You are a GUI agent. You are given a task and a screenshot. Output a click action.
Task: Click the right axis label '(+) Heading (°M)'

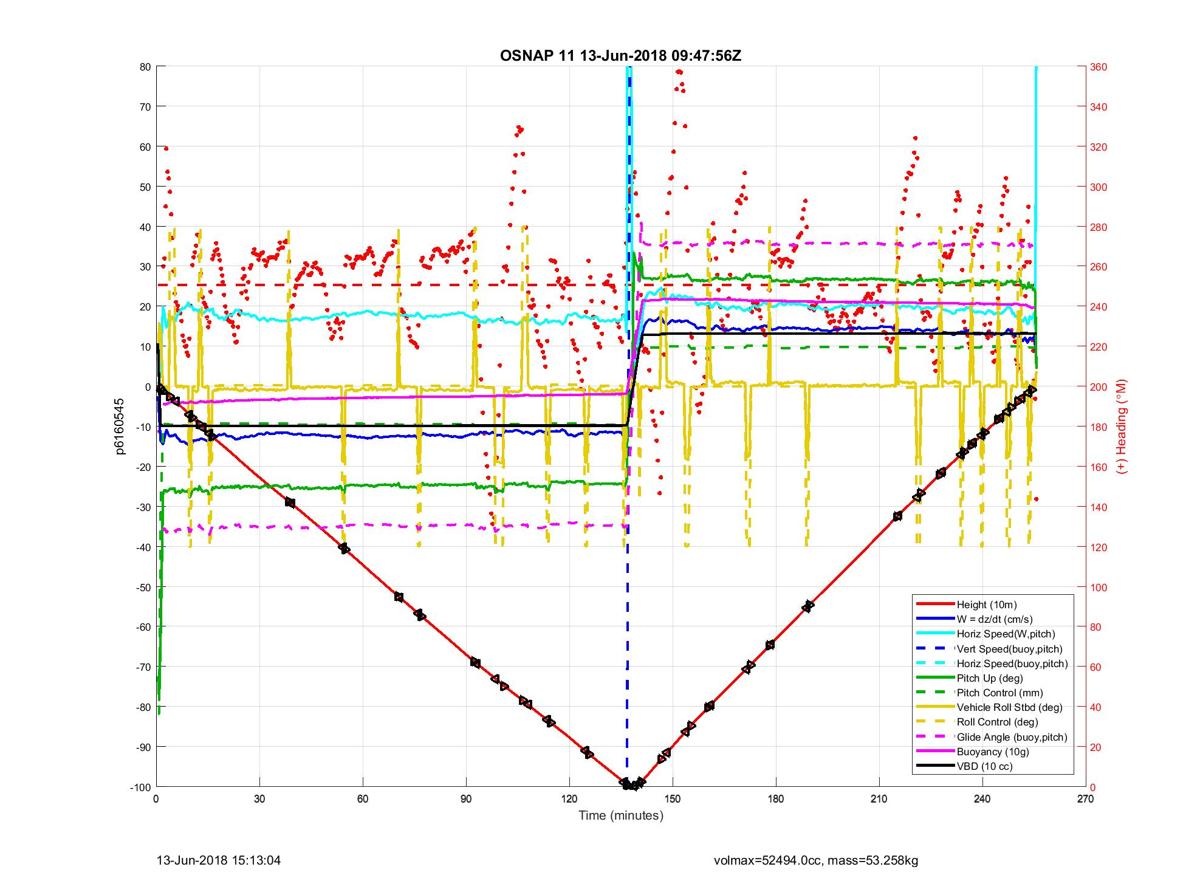click(x=1121, y=426)
